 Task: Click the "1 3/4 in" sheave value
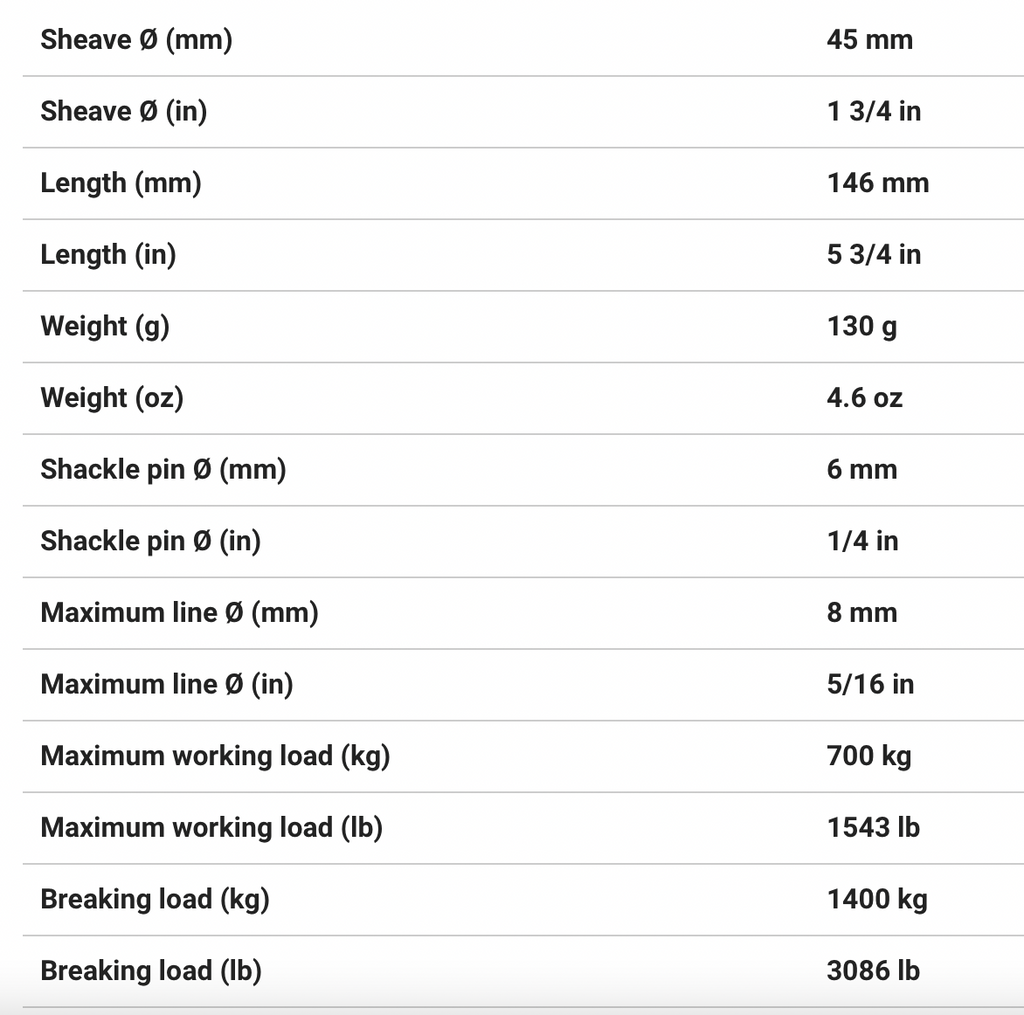pyautogui.click(x=873, y=111)
